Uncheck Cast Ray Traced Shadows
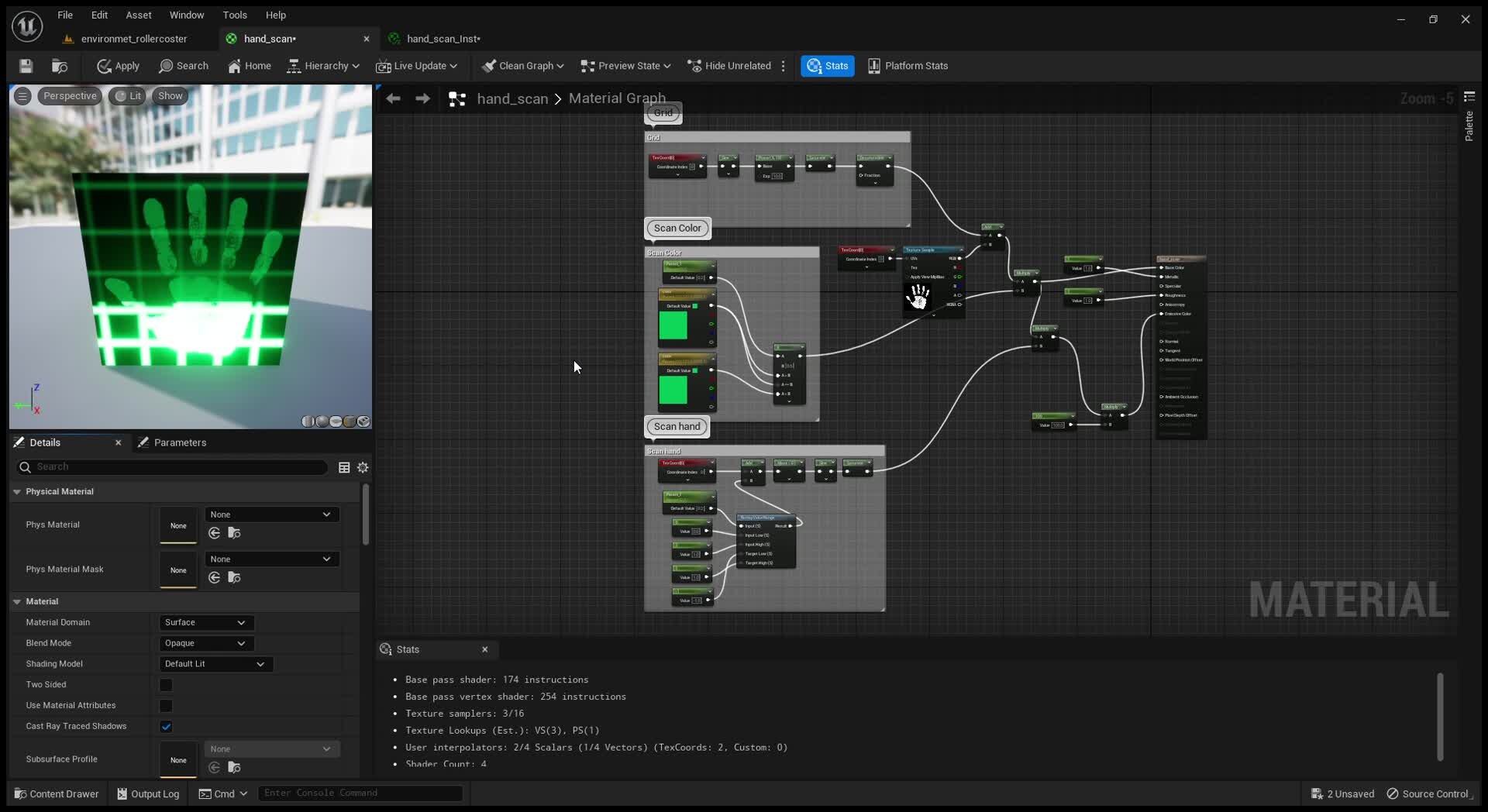This screenshot has height=812, width=1488. pos(166,727)
